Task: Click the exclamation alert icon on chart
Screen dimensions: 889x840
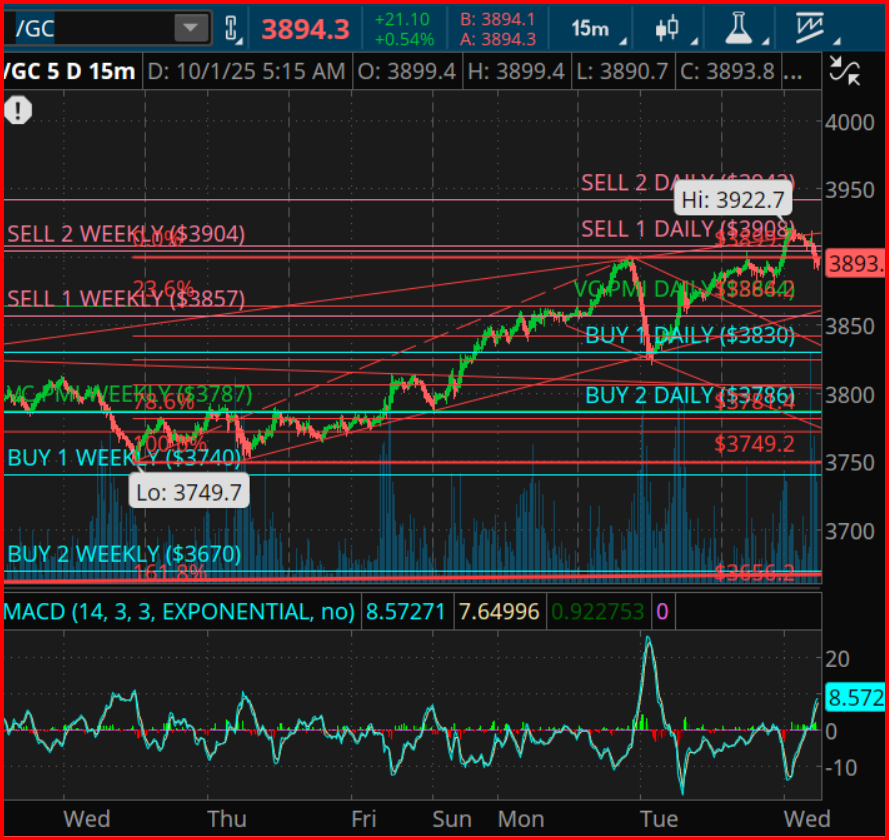Action: coord(17,110)
